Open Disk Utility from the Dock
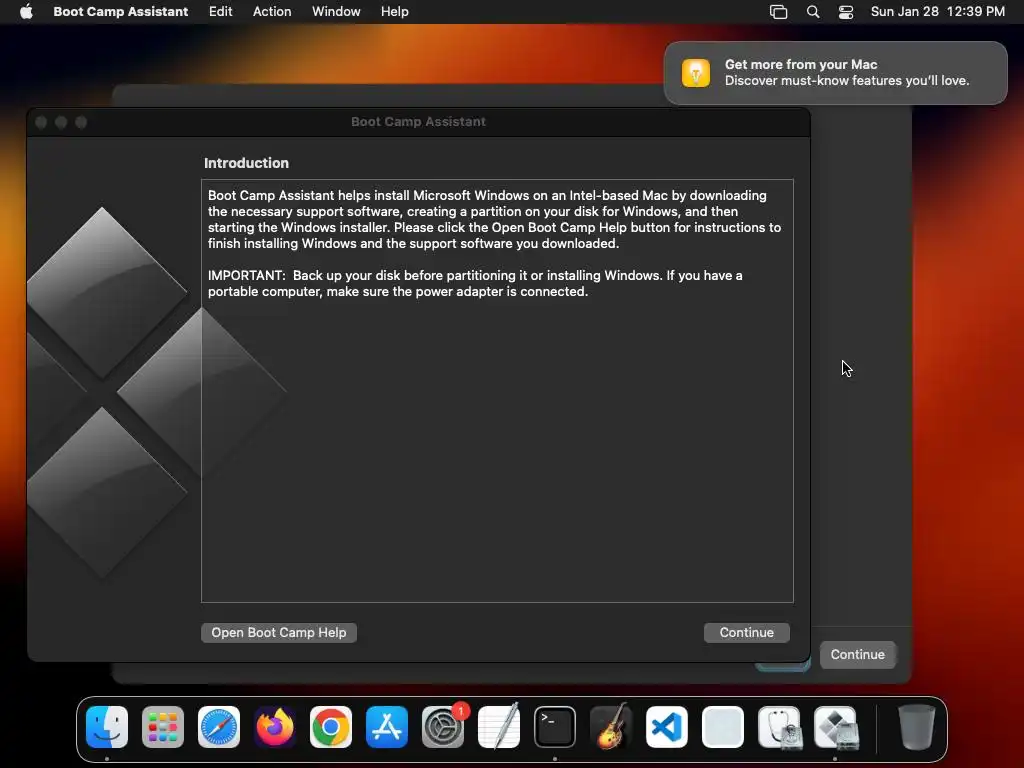The width and height of the screenshot is (1024, 768). click(x=778, y=727)
